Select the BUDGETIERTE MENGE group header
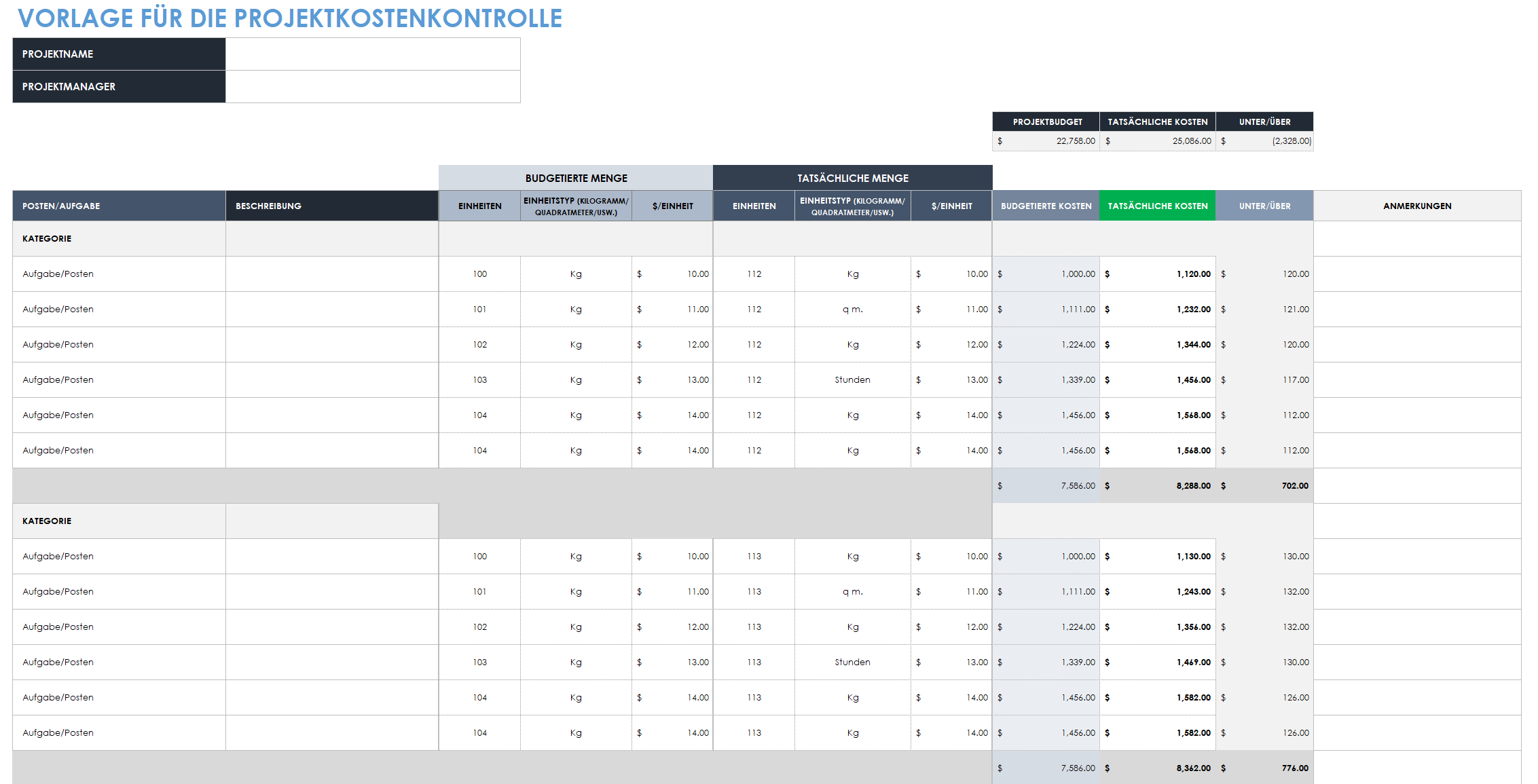The image size is (1538, 784). 576,178
